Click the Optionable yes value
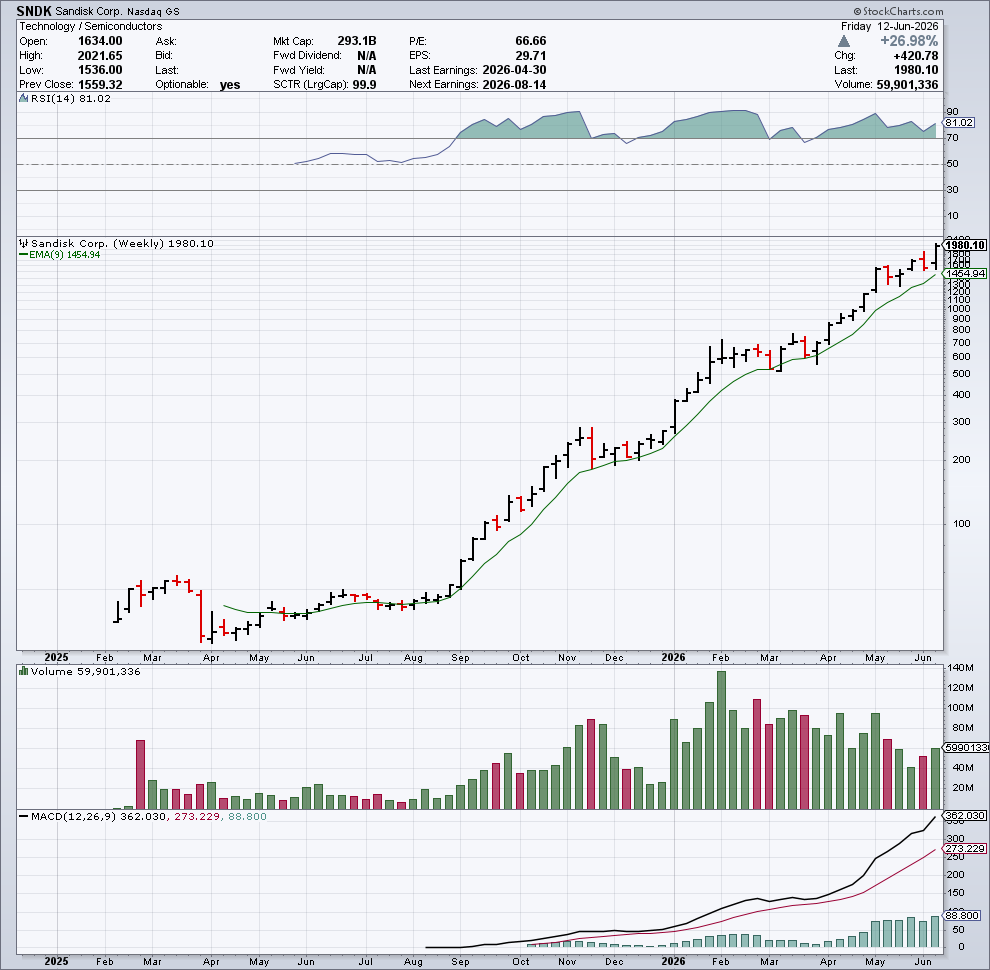Image resolution: width=990 pixels, height=970 pixels. point(230,85)
